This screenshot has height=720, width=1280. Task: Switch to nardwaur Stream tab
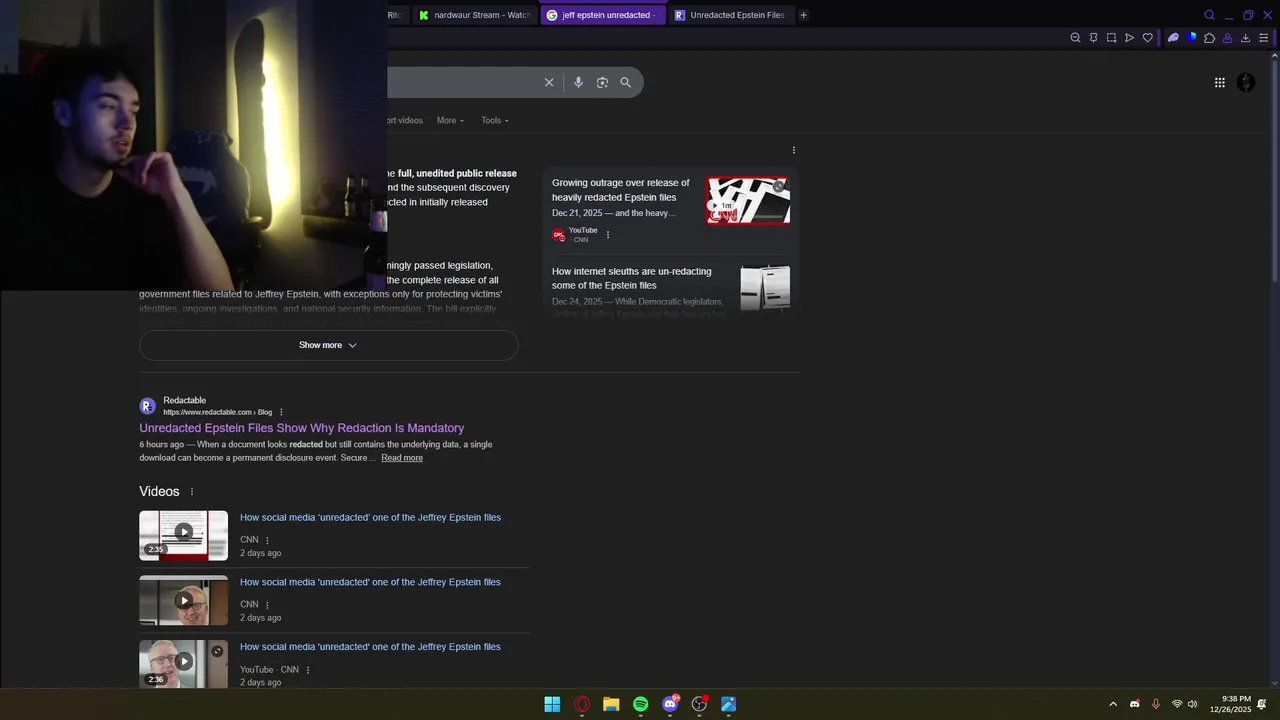point(475,15)
